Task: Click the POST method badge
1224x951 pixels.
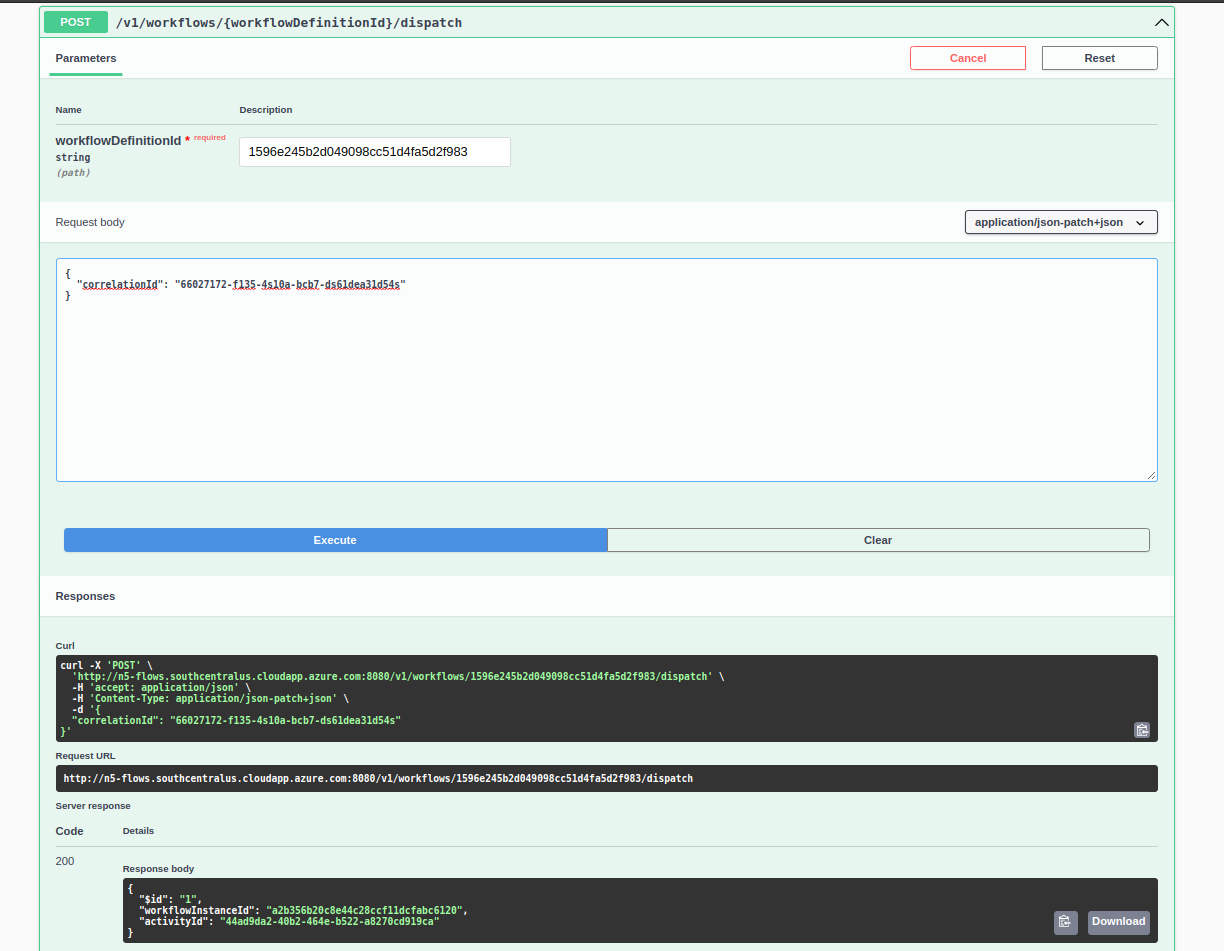Action: [x=75, y=22]
